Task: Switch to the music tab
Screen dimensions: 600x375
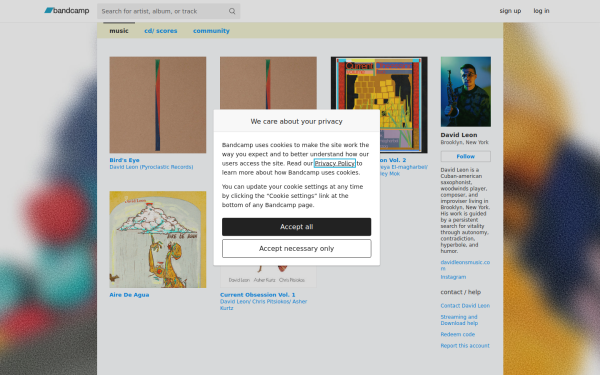Action: [119, 31]
